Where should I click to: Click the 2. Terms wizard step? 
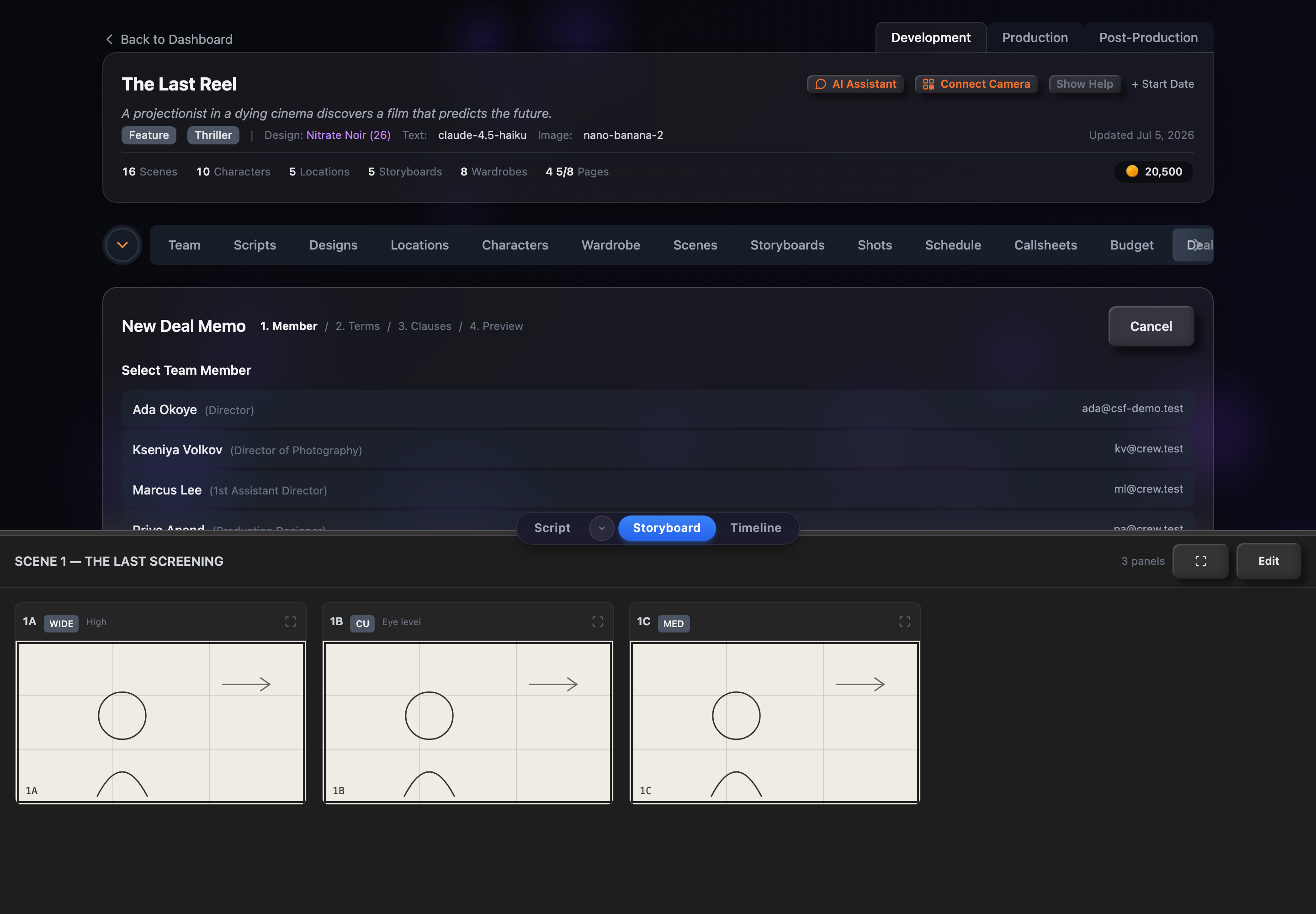357,326
